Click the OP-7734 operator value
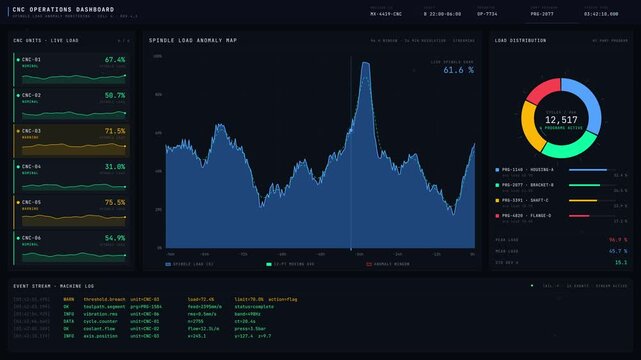Viewport: 641px width, 360px height. [487, 14]
